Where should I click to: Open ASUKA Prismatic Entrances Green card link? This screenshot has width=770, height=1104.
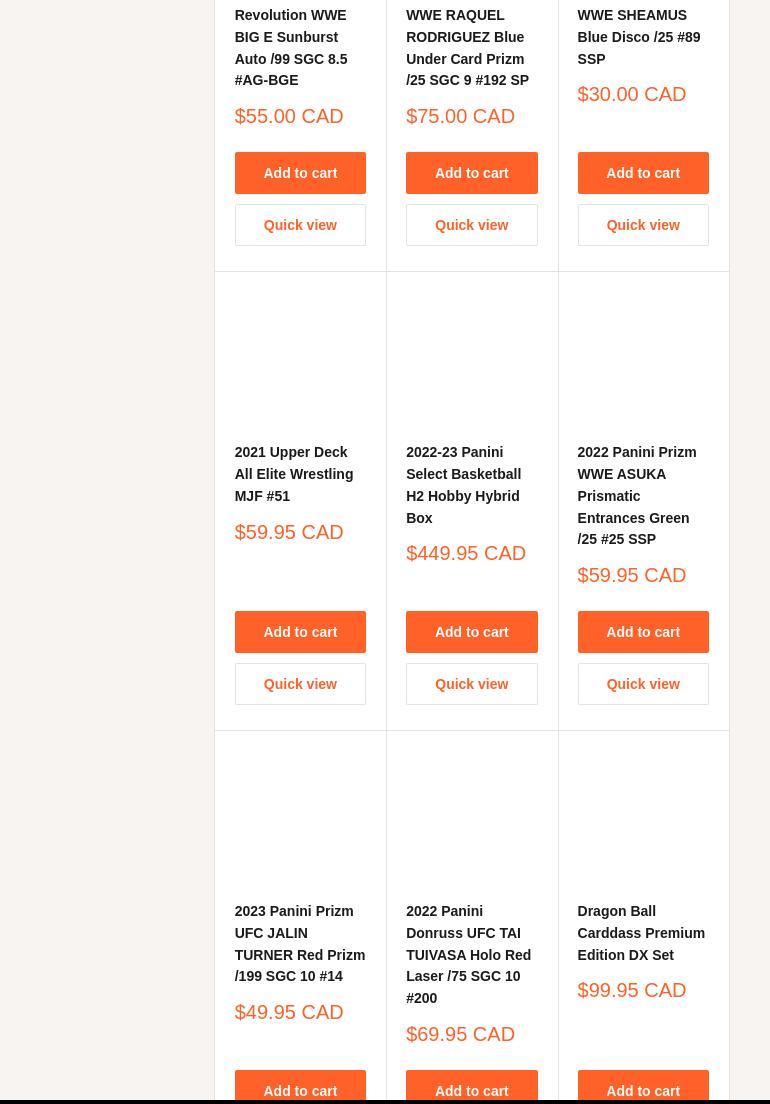tap(636, 495)
